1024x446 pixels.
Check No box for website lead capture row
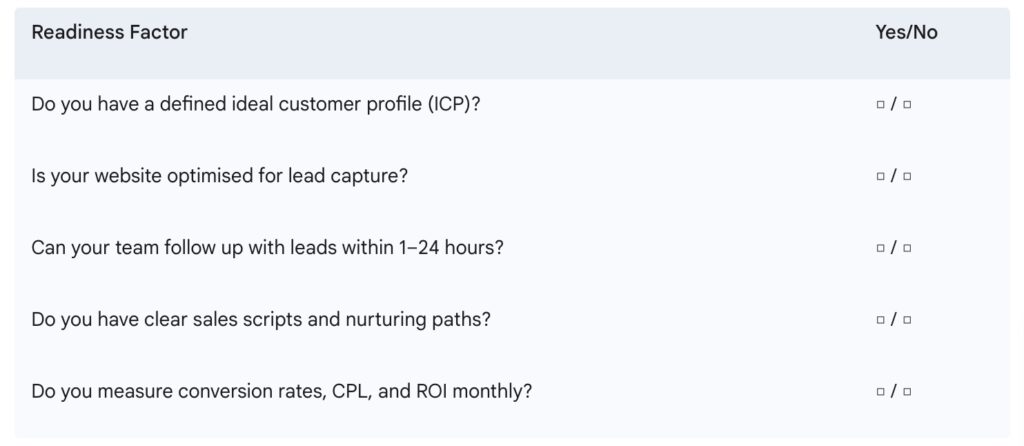907,176
